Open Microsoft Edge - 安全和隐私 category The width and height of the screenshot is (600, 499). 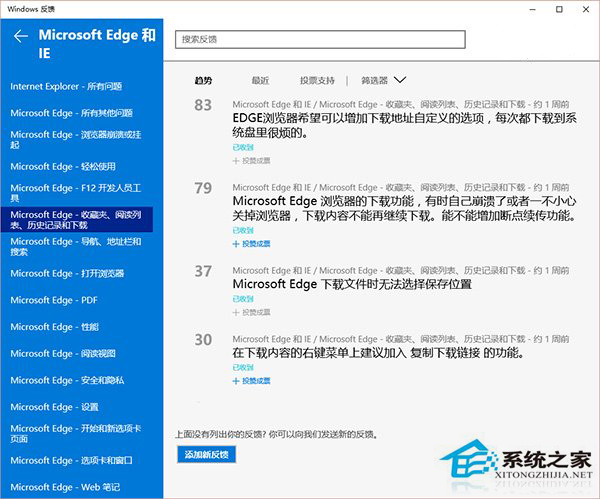67,380
